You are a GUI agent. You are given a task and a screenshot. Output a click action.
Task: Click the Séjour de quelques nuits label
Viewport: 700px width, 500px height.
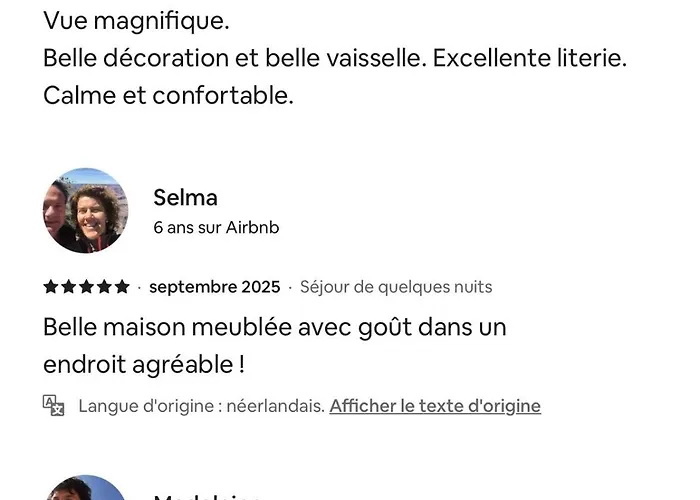tap(396, 287)
